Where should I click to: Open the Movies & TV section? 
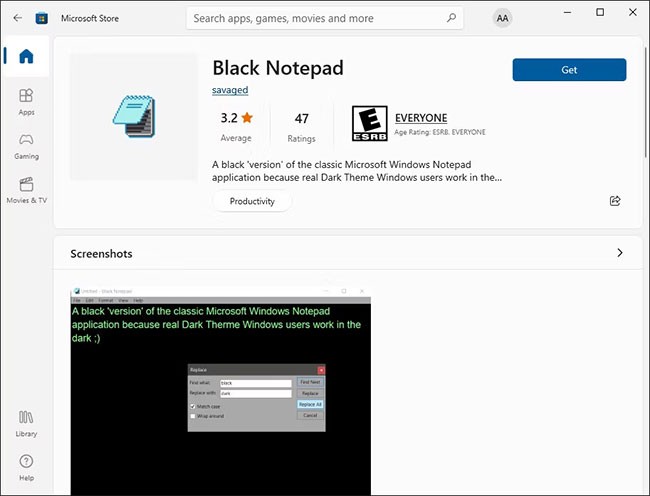coord(26,189)
